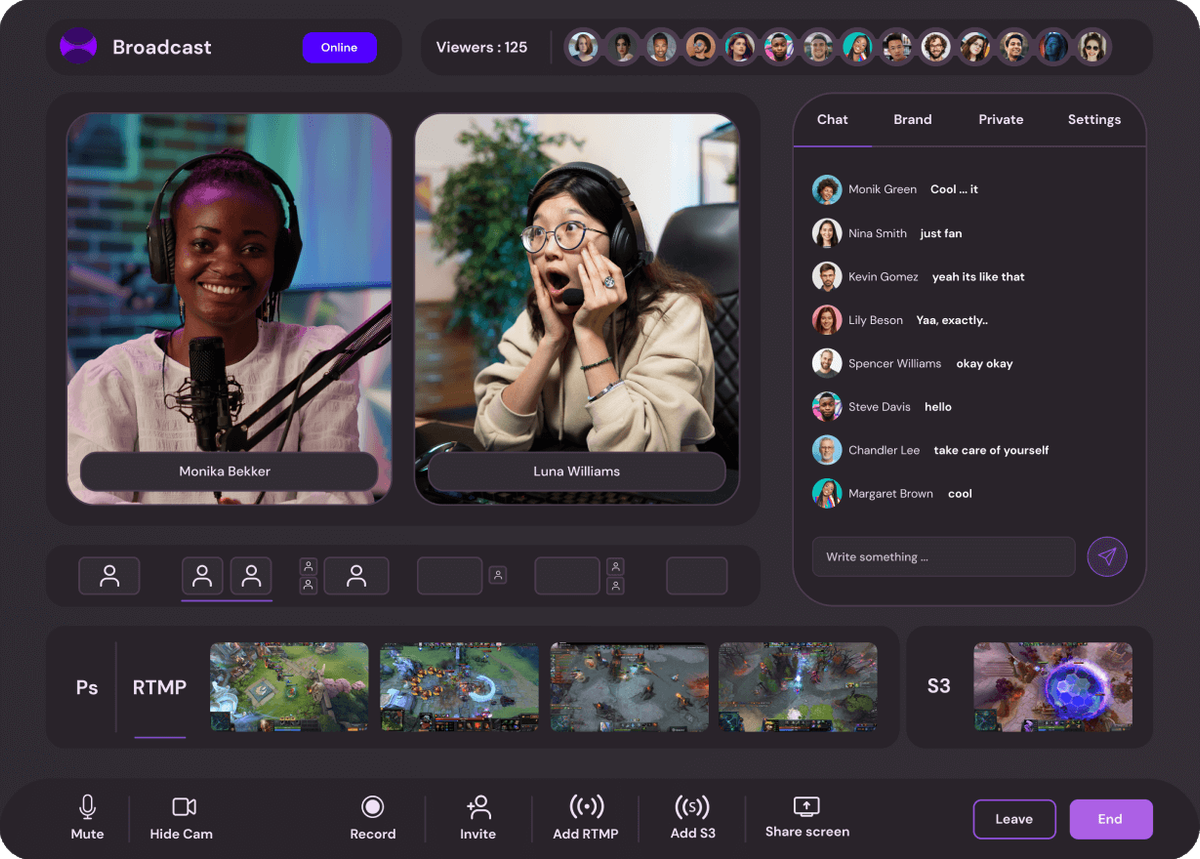Open the Chat tab

pos(832,119)
